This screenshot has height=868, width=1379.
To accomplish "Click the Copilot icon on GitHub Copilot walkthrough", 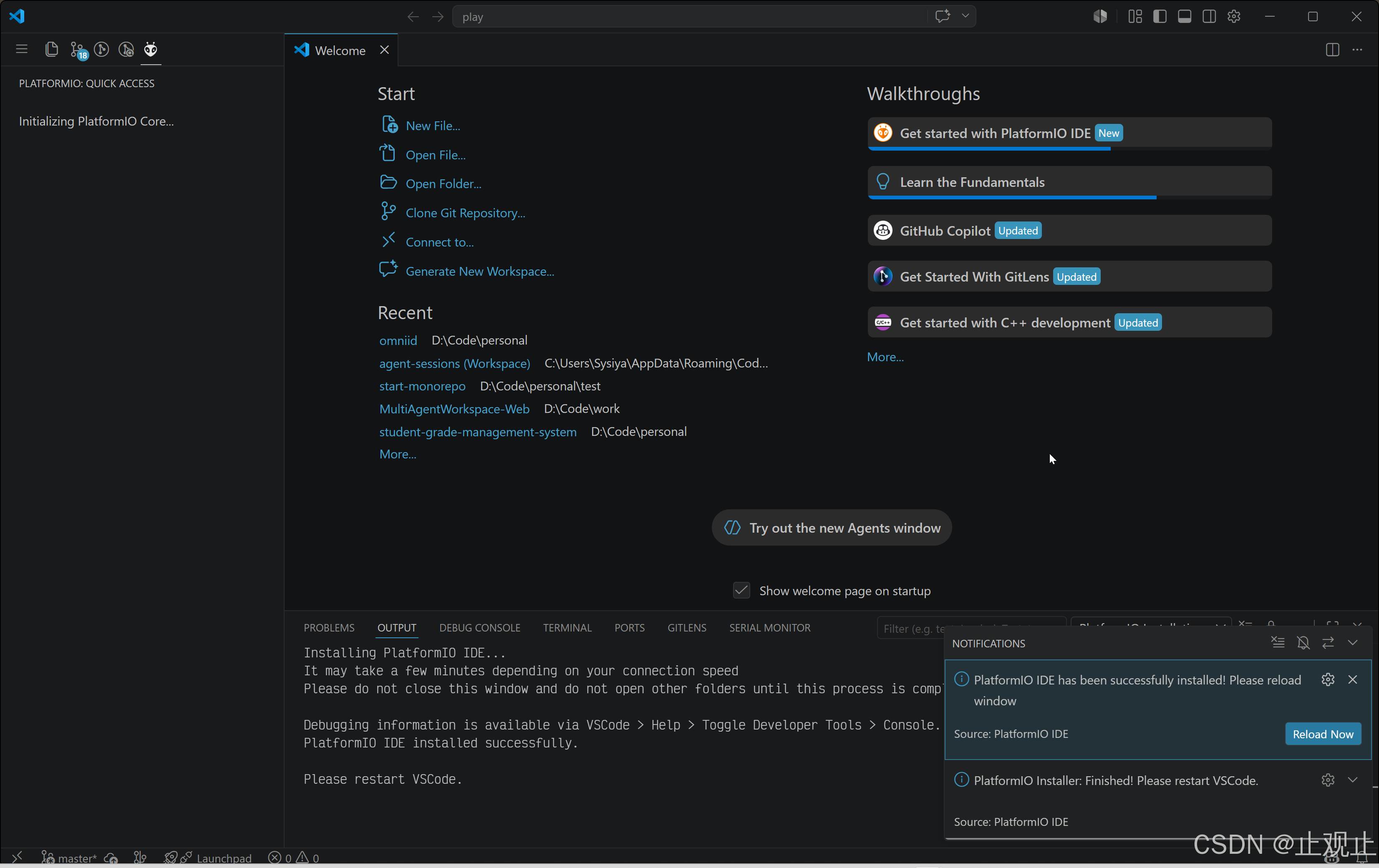I will 882,230.
